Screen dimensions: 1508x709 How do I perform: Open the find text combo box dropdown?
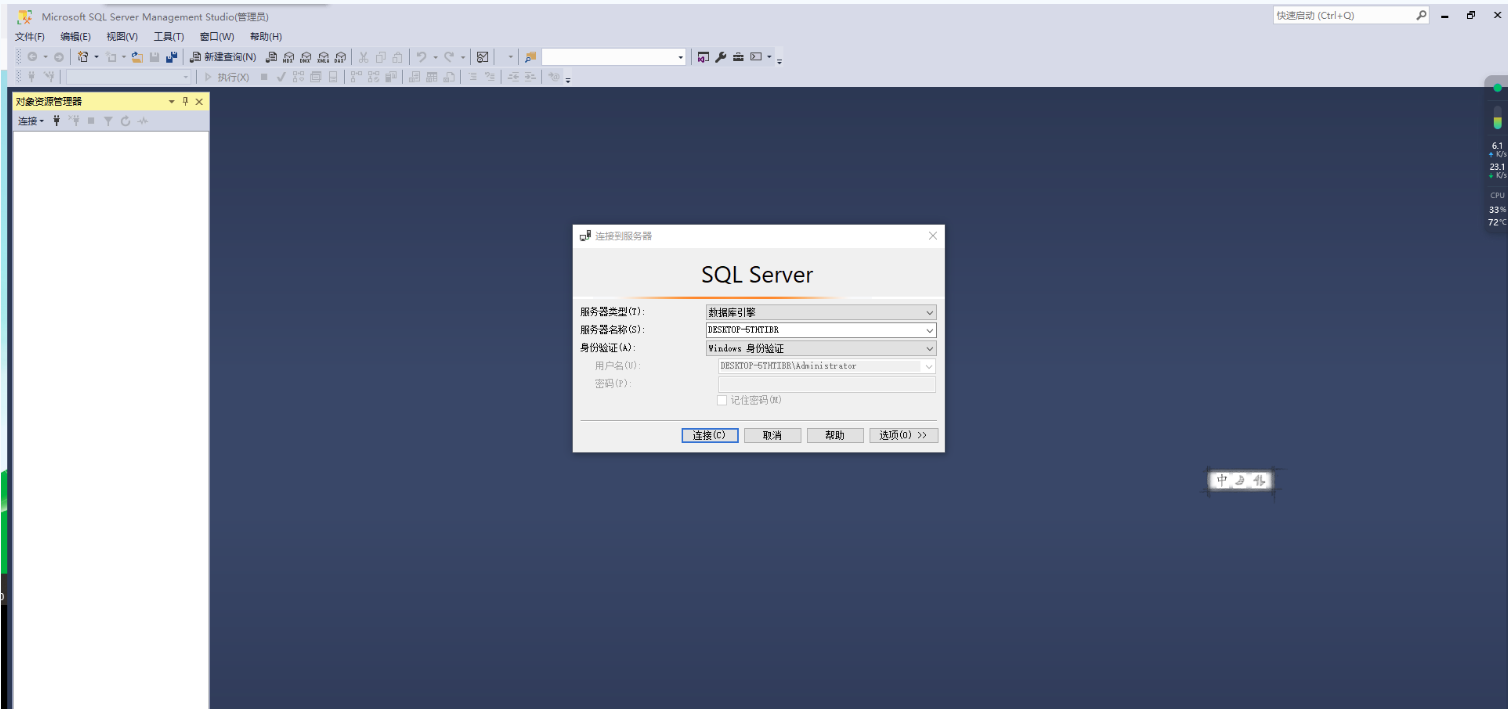[681, 57]
